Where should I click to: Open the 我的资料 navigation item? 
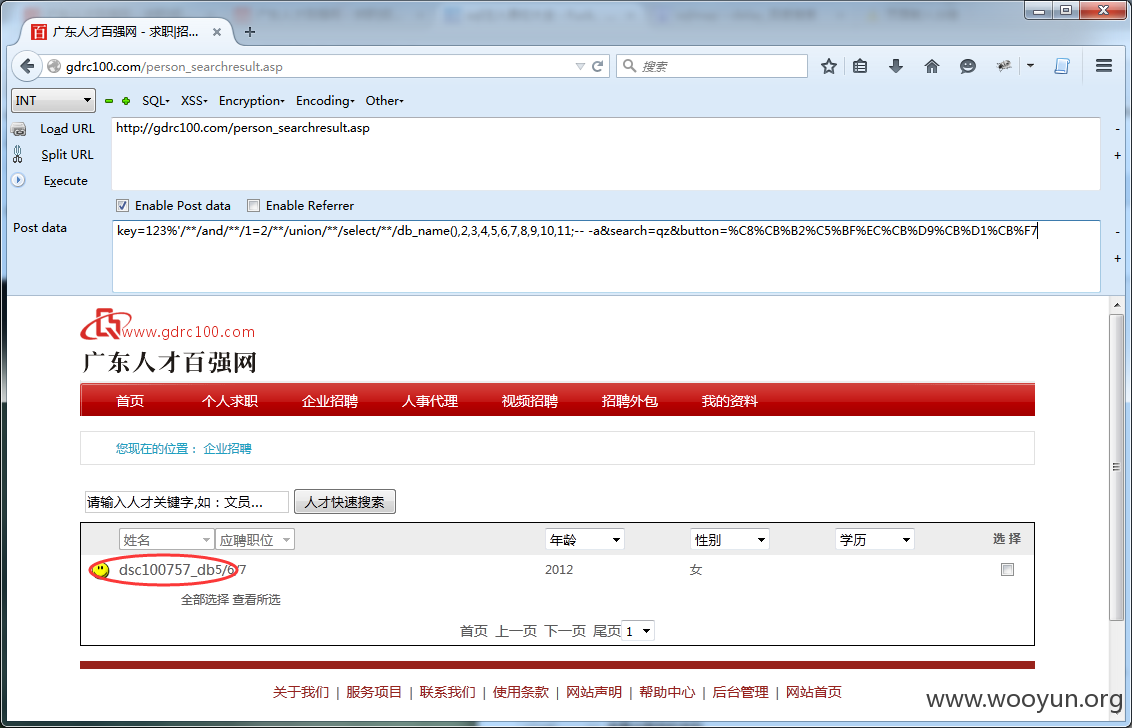[730, 402]
